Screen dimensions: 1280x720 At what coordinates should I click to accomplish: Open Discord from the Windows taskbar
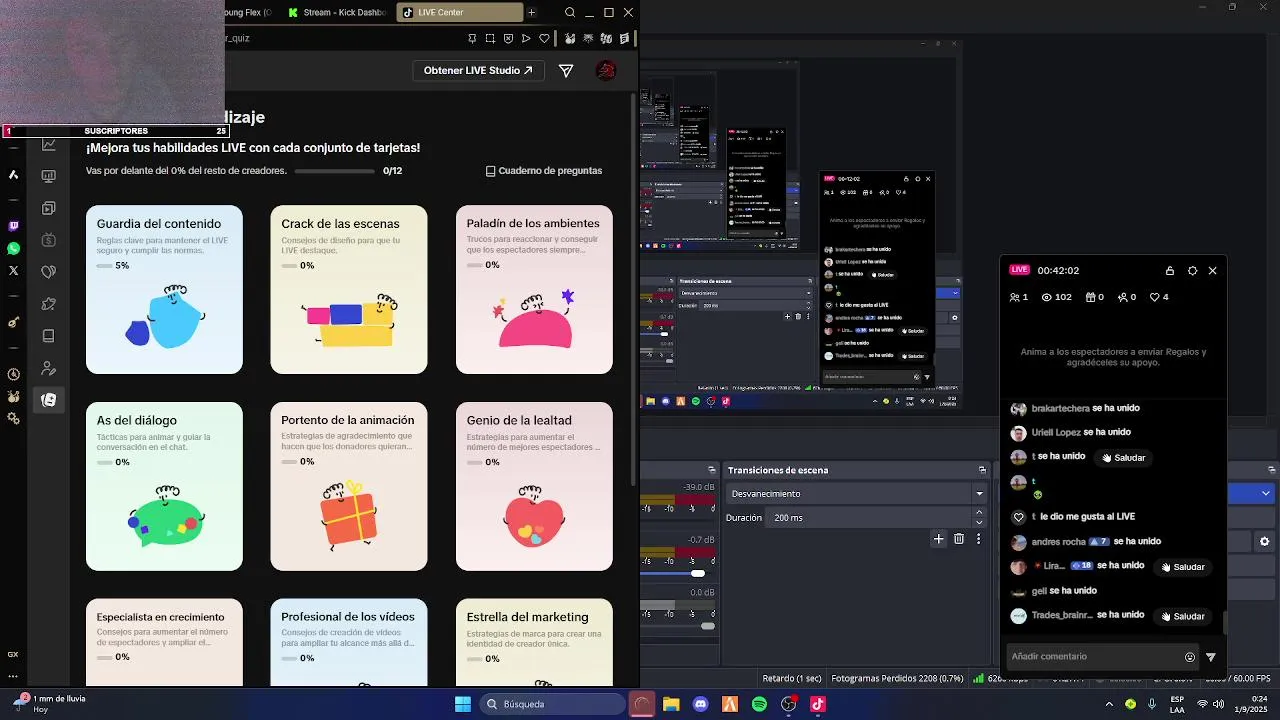click(x=700, y=704)
